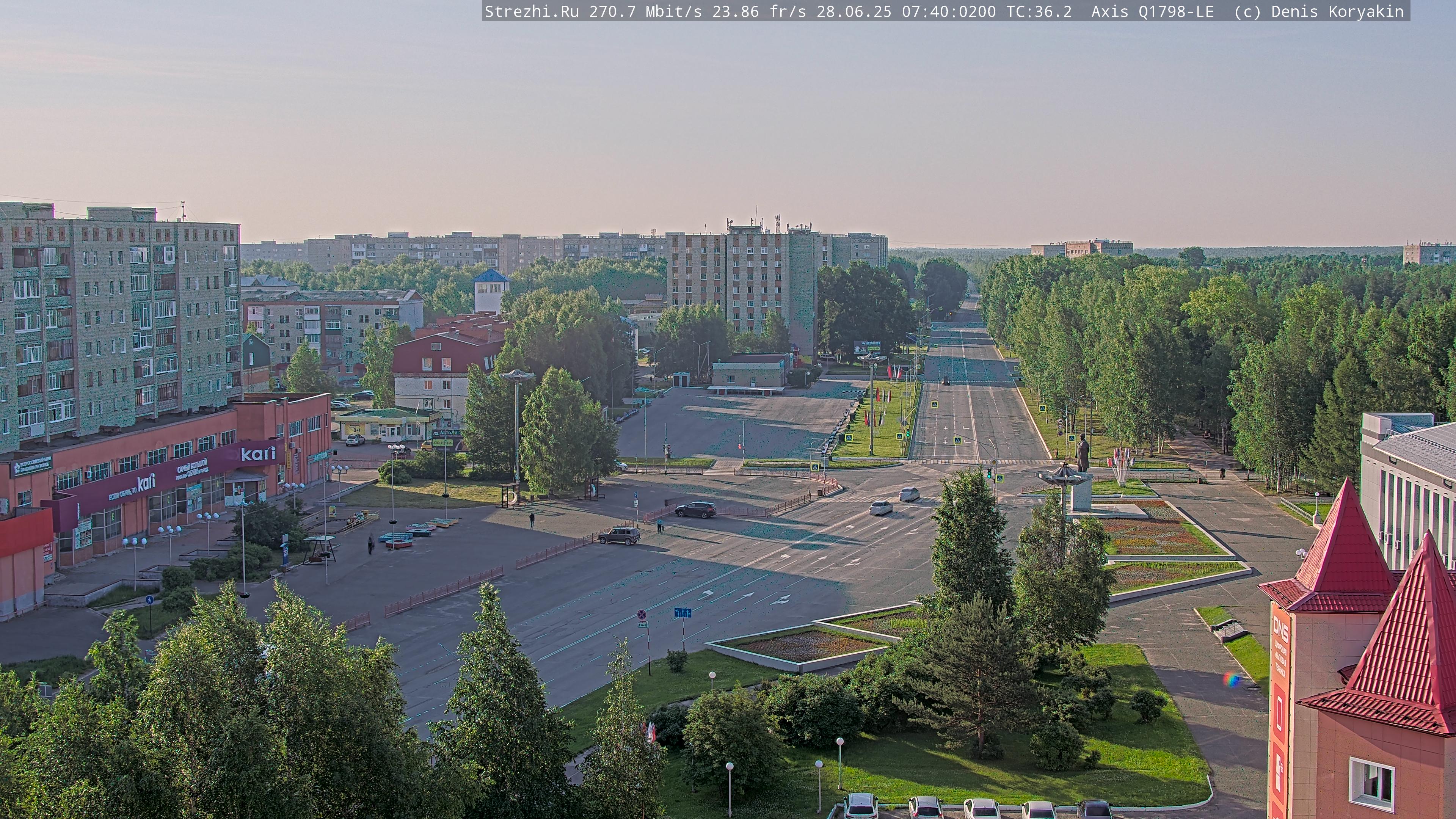This screenshot has width=1456, height=819.
Task: Click the 270.7 Mbit/s bitrate readout
Action: pos(645,12)
